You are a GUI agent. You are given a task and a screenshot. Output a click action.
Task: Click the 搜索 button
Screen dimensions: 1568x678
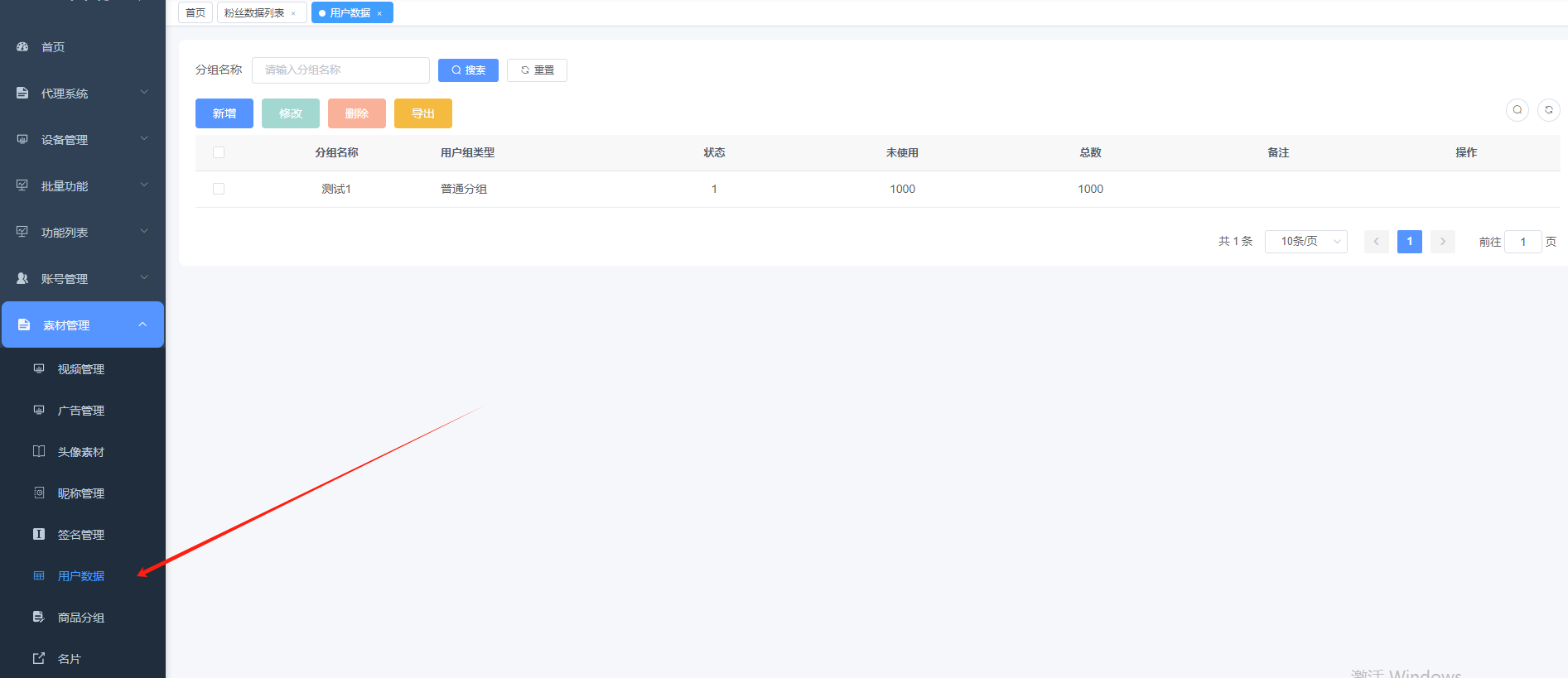tap(468, 70)
